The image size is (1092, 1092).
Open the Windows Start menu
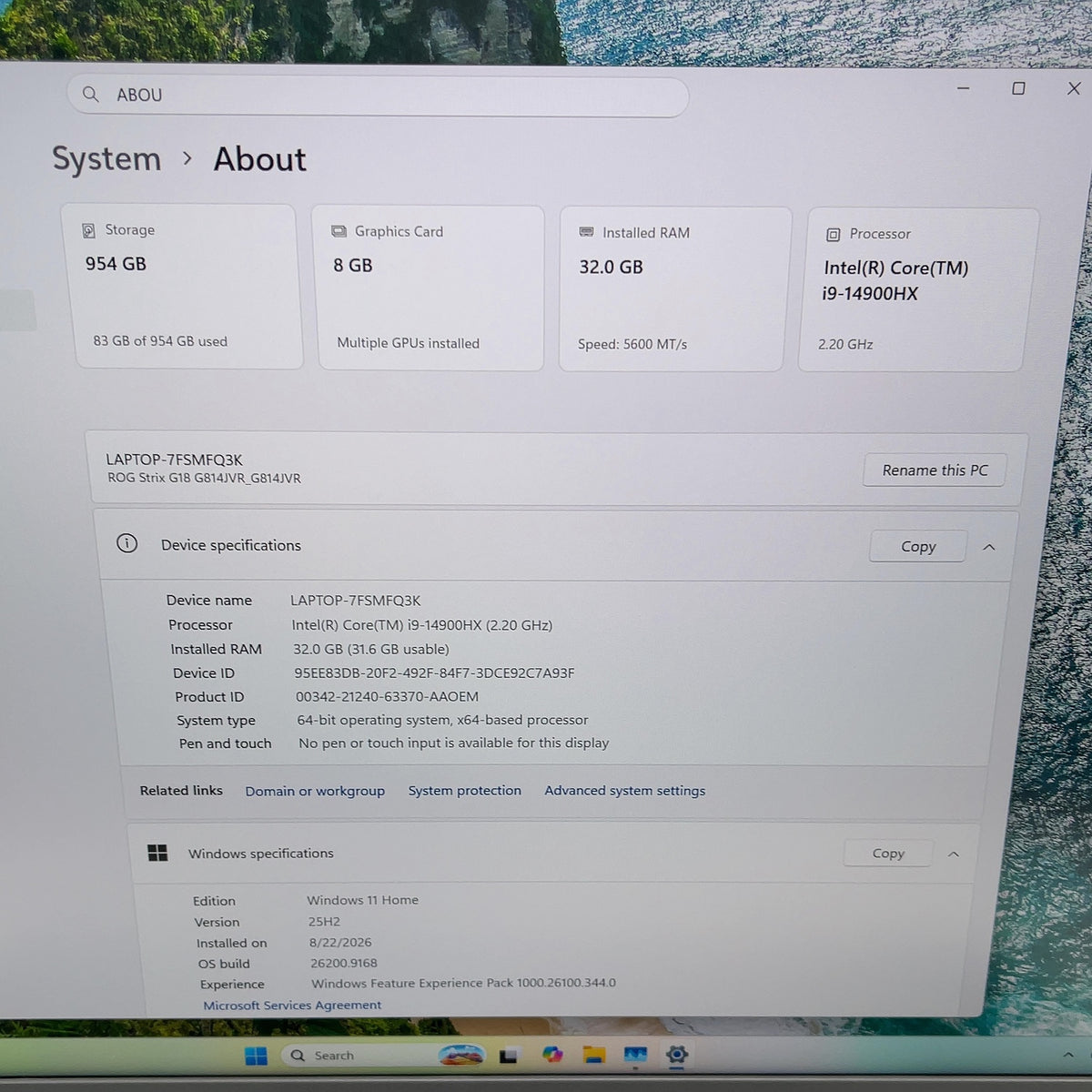[257, 1056]
